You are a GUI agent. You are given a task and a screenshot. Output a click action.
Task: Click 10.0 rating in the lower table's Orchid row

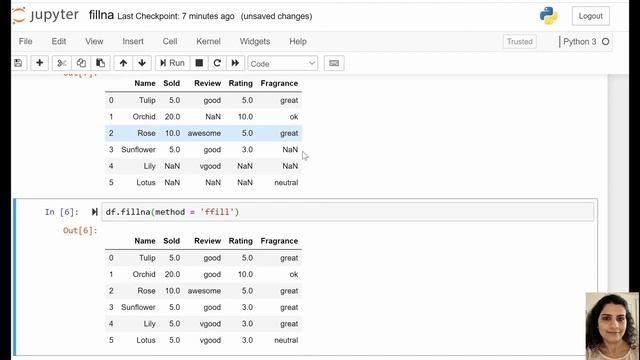245,274
